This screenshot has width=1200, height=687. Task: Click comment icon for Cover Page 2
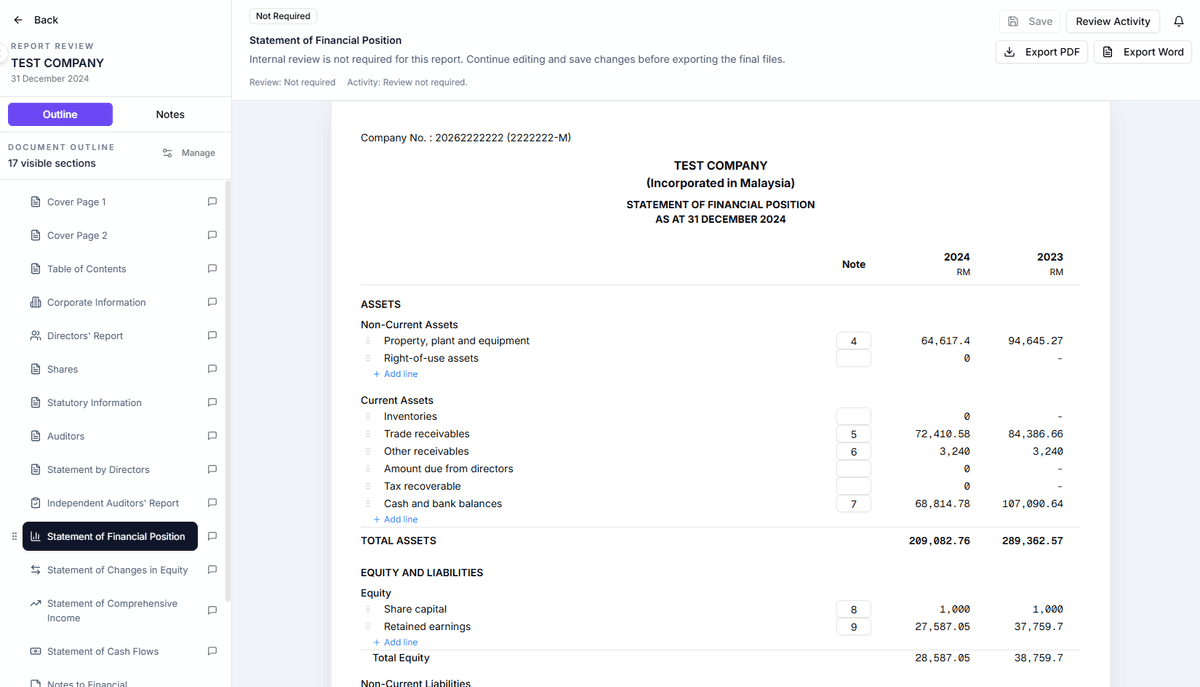tap(212, 236)
